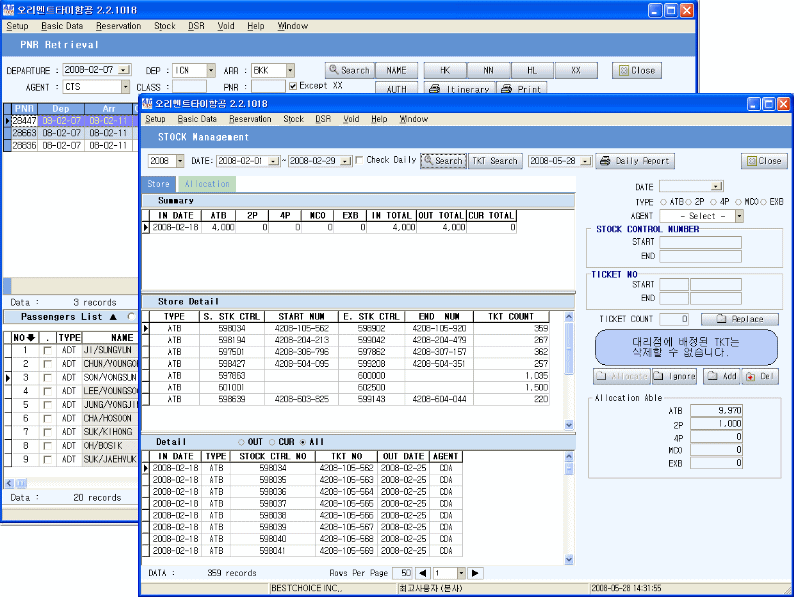The height and width of the screenshot is (600, 800).
Task: Open the ARR airport BKK dropdown
Action: [290, 70]
